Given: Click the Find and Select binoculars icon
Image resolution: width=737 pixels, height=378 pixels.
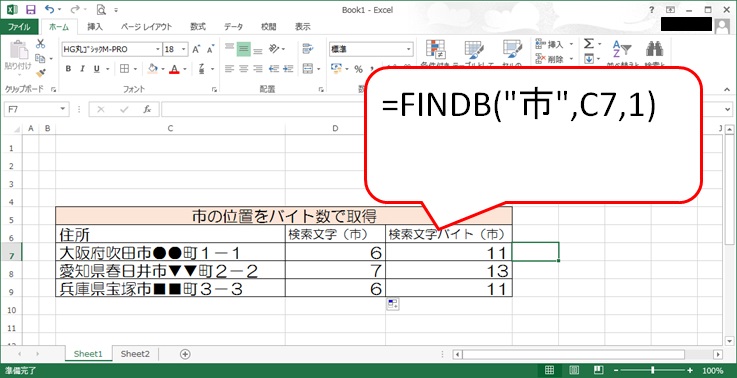Looking at the screenshot, I should [654, 48].
